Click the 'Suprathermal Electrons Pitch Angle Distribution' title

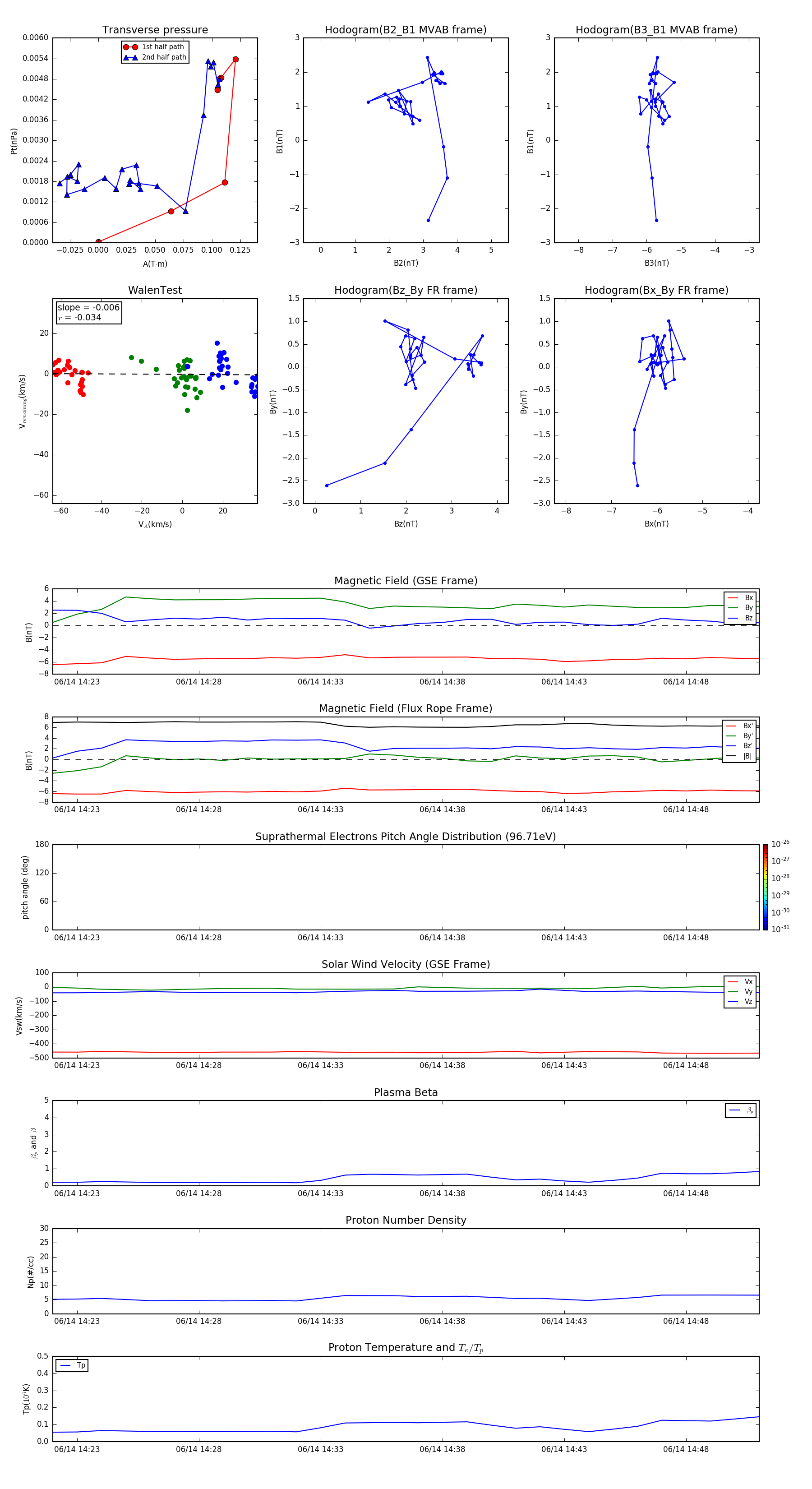pyautogui.click(x=406, y=837)
